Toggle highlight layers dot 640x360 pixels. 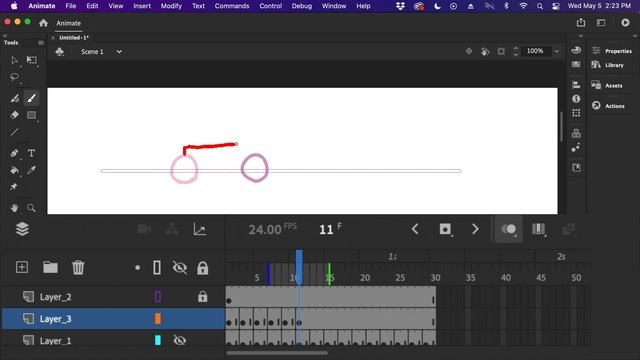tap(138, 268)
